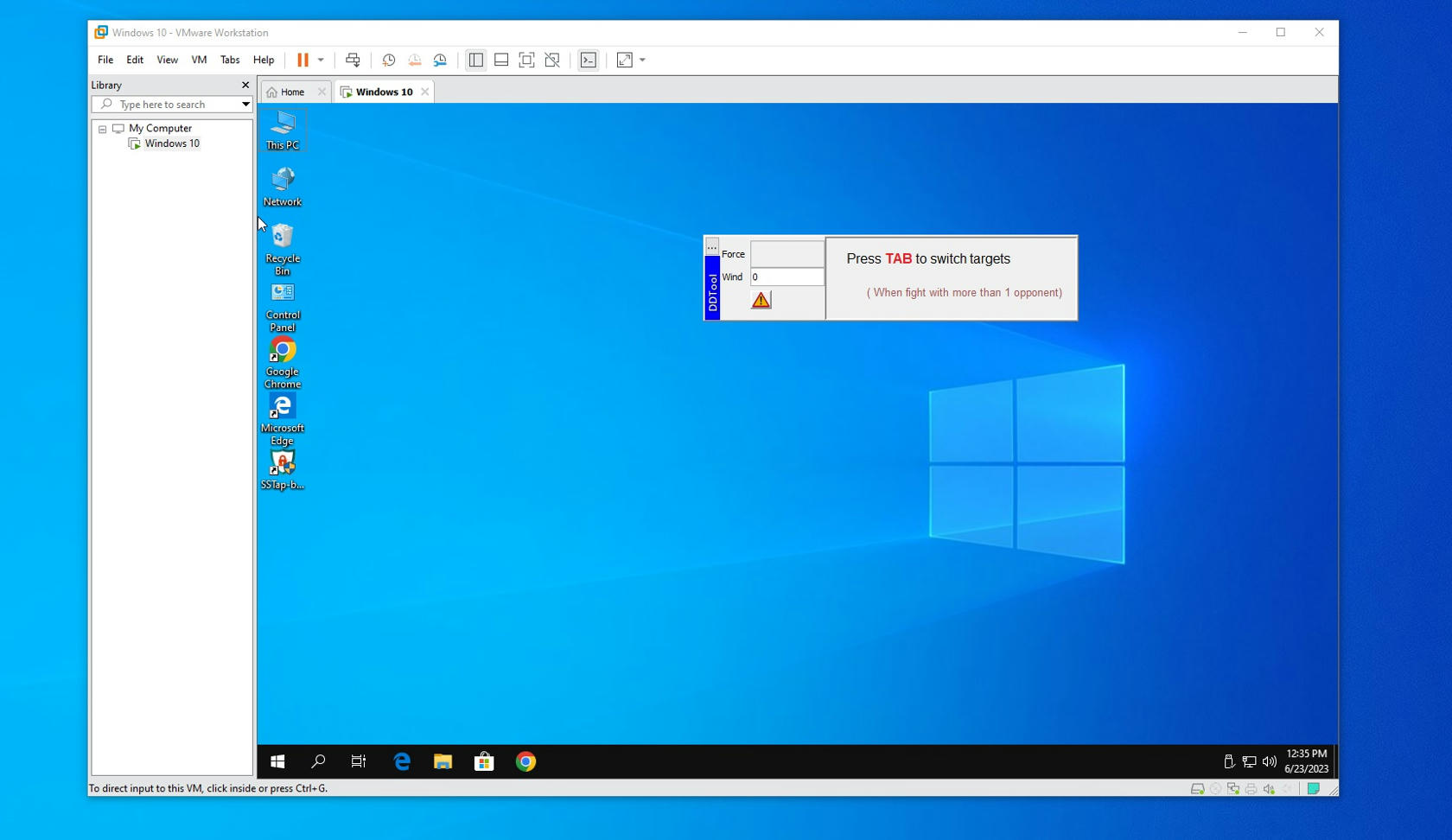1452x840 pixels.
Task: Click the network adapter status icon
Action: tap(1233, 789)
